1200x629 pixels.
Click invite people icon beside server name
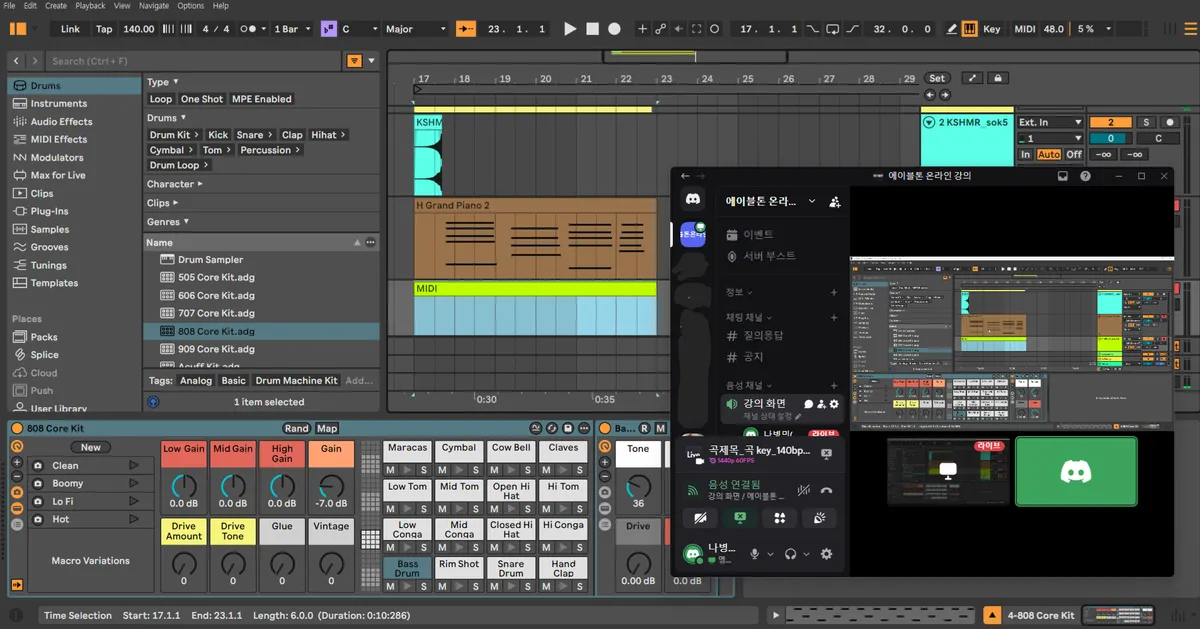pyautogui.click(x=835, y=201)
